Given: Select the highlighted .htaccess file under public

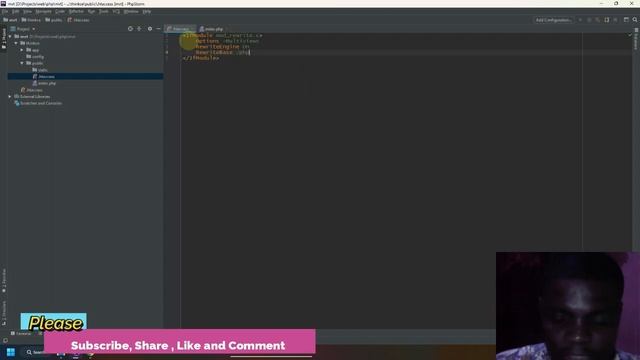Looking at the screenshot, I should (85, 76).
